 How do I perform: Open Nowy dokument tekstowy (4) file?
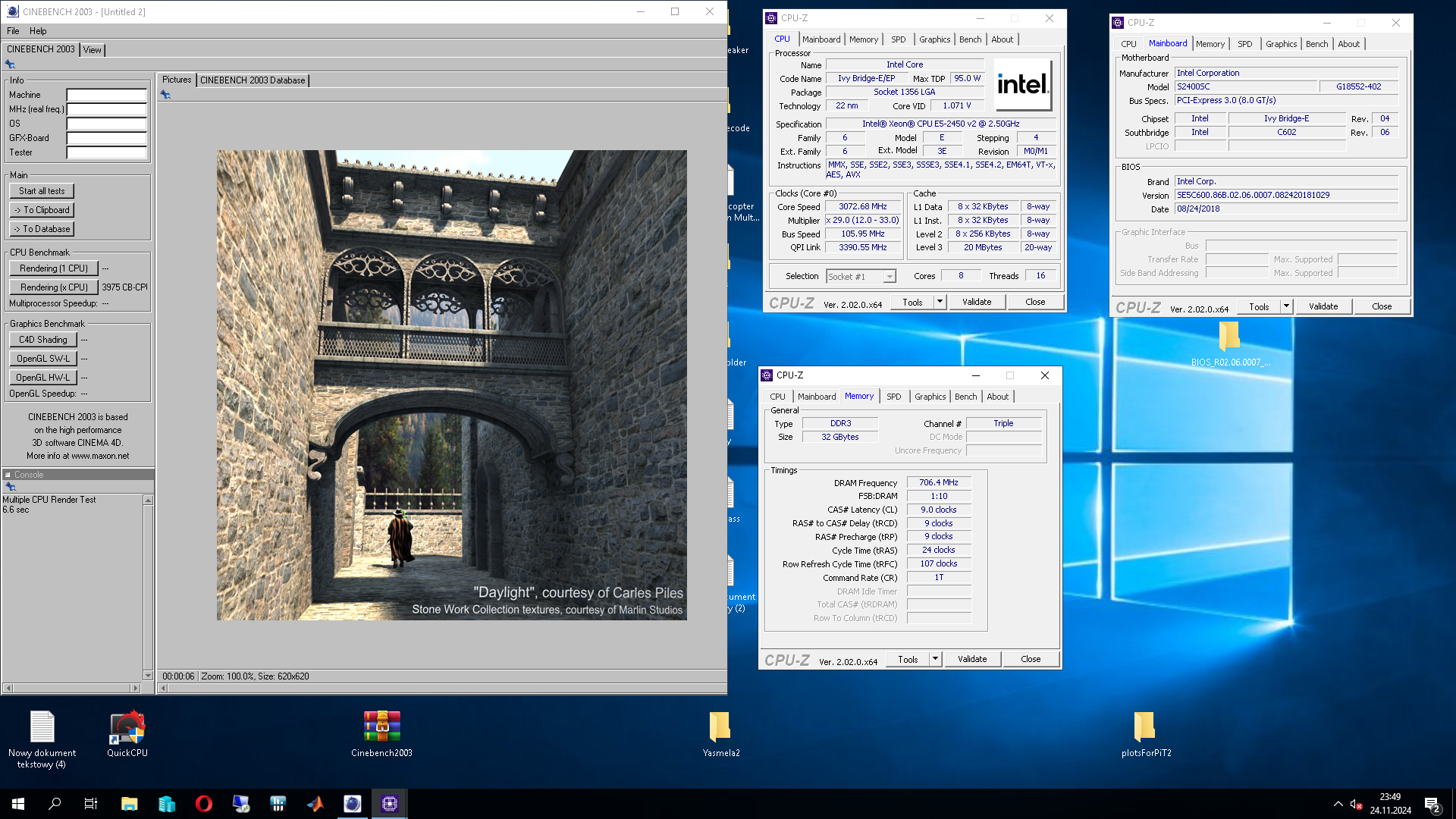pos(42,739)
